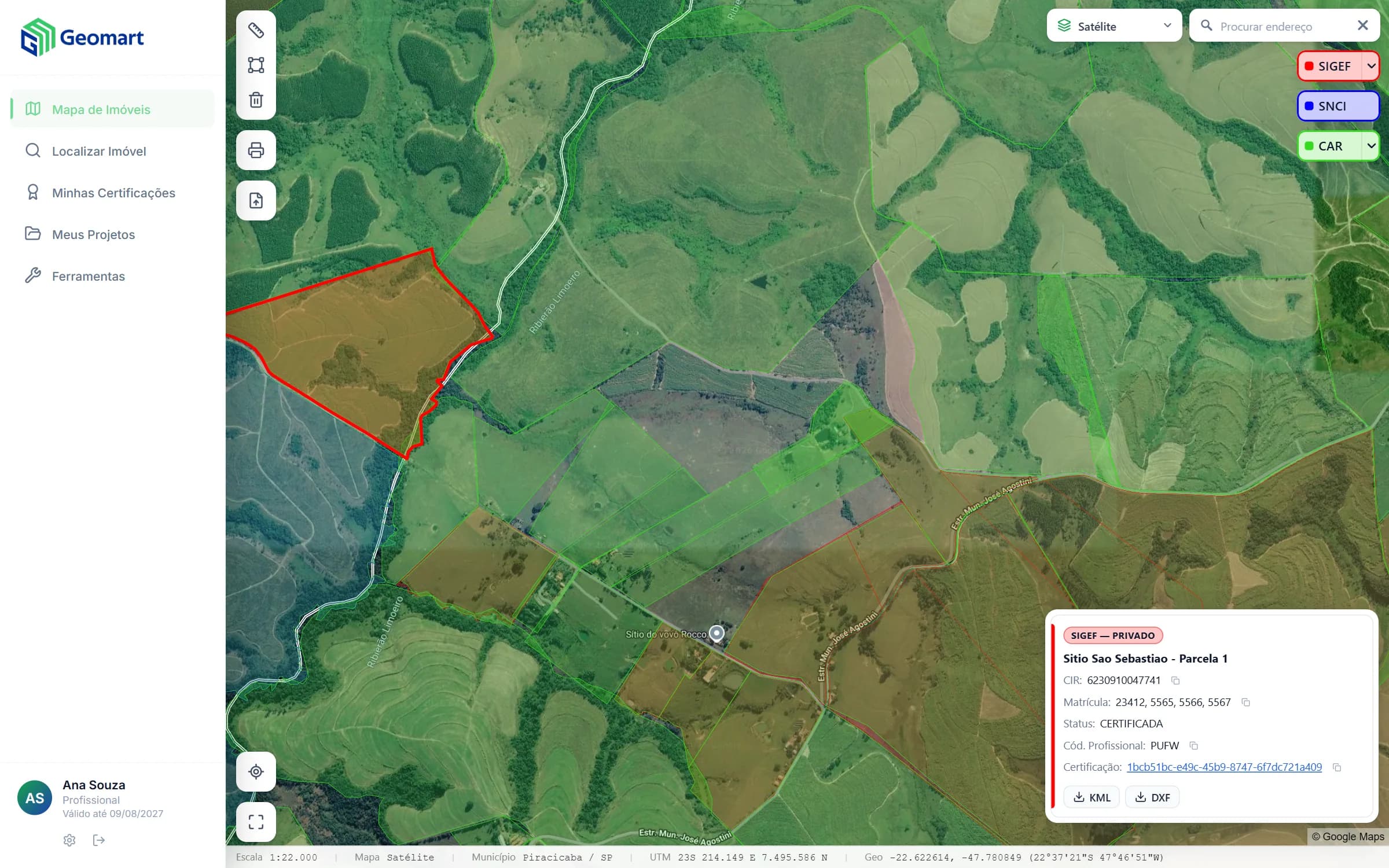Screen dimensions: 1389x868
Task: Toggle the CAR layer
Action: pyautogui.click(x=1329, y=146)
